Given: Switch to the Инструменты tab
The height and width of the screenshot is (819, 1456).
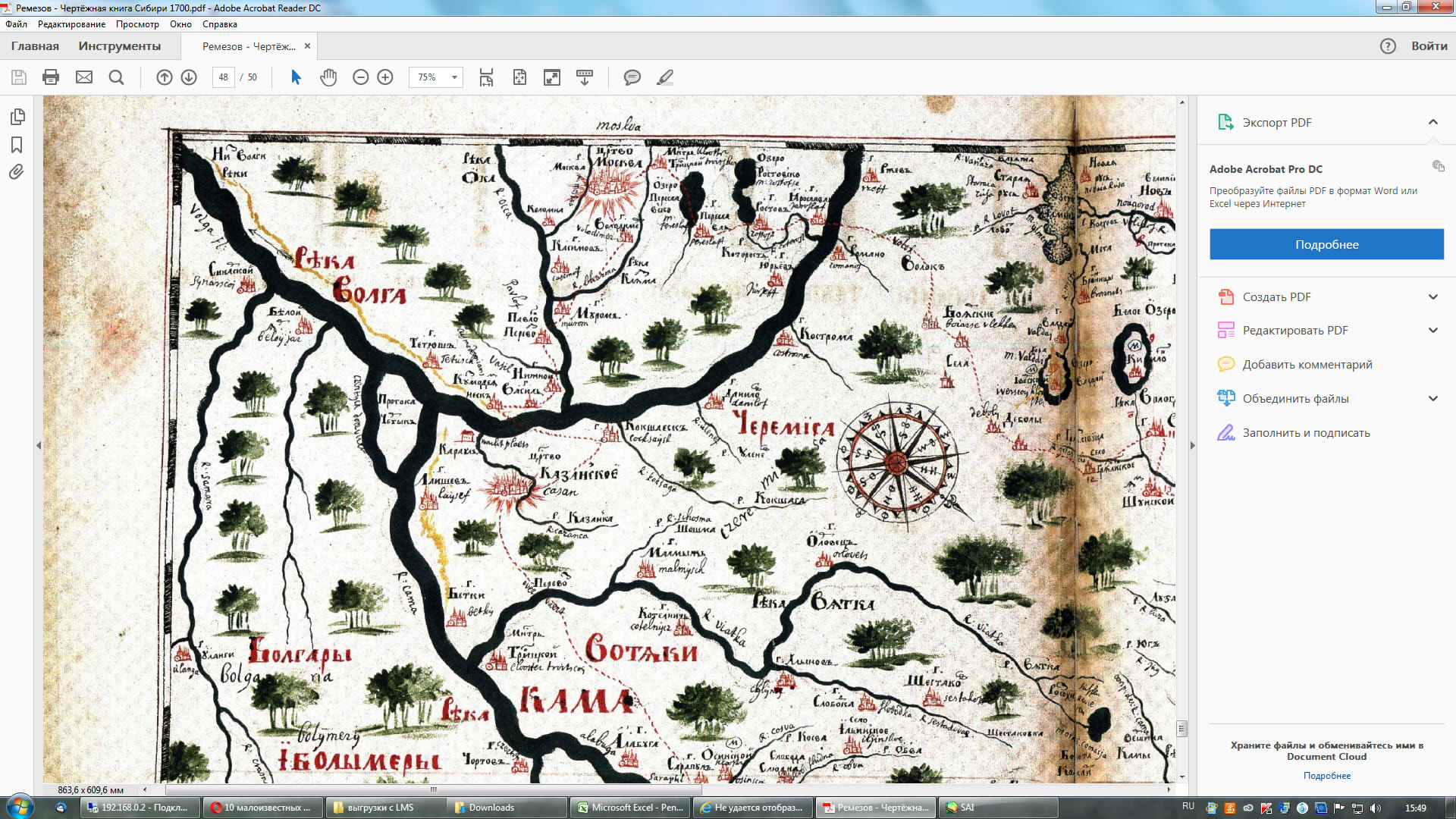Looking at the screenshot, I should pyautogui.click(x=120, y=46).
